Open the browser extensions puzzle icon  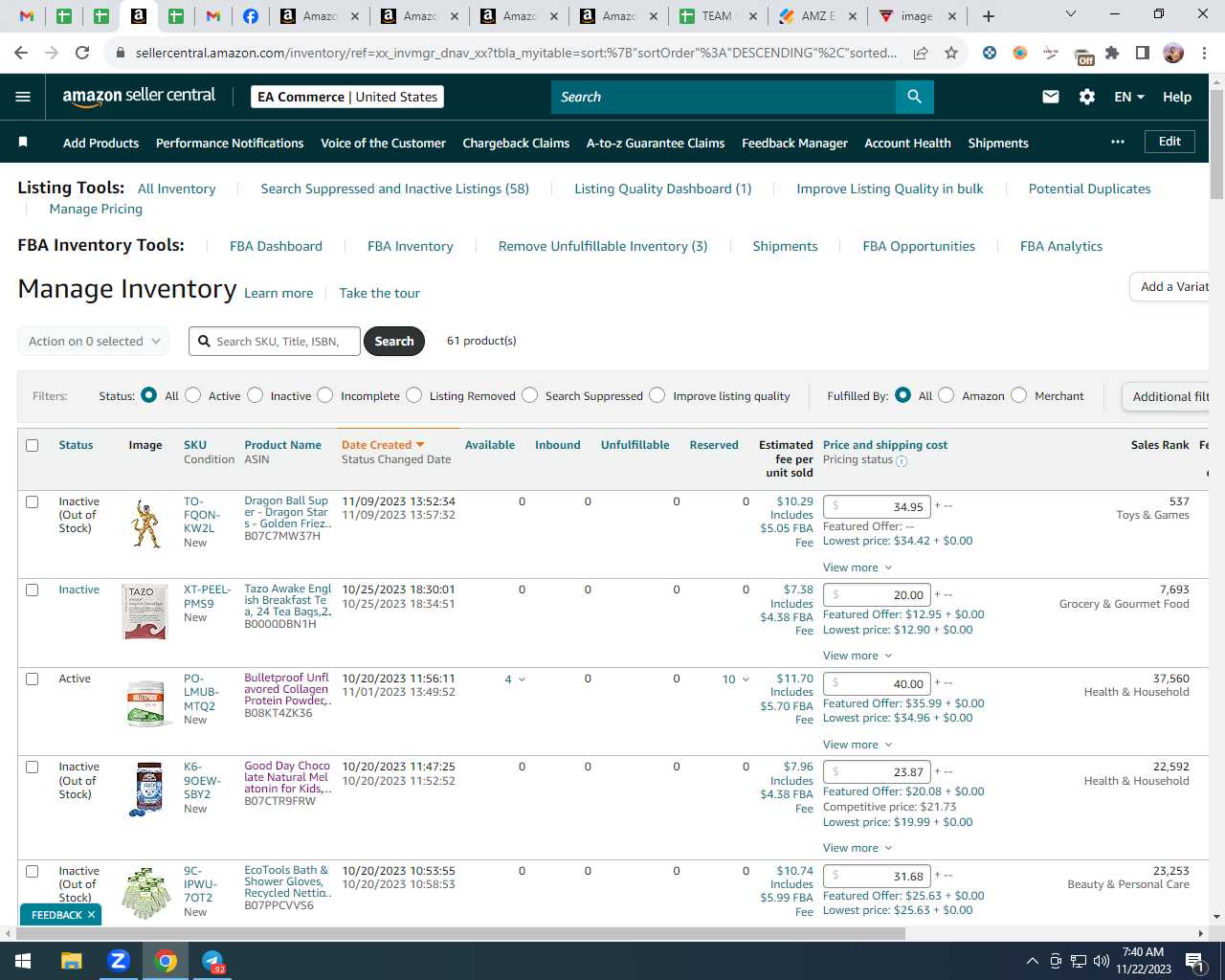pos(1112,53)
